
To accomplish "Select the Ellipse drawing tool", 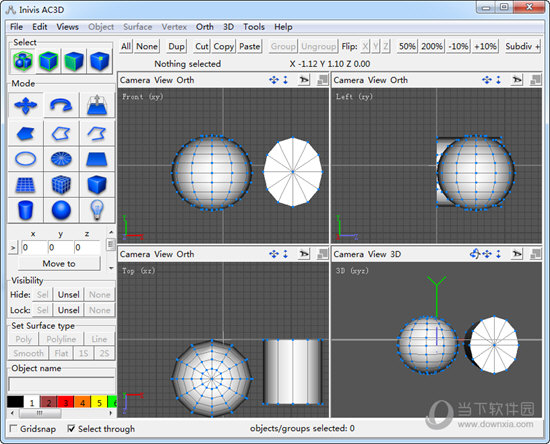I will coord(26,159).
